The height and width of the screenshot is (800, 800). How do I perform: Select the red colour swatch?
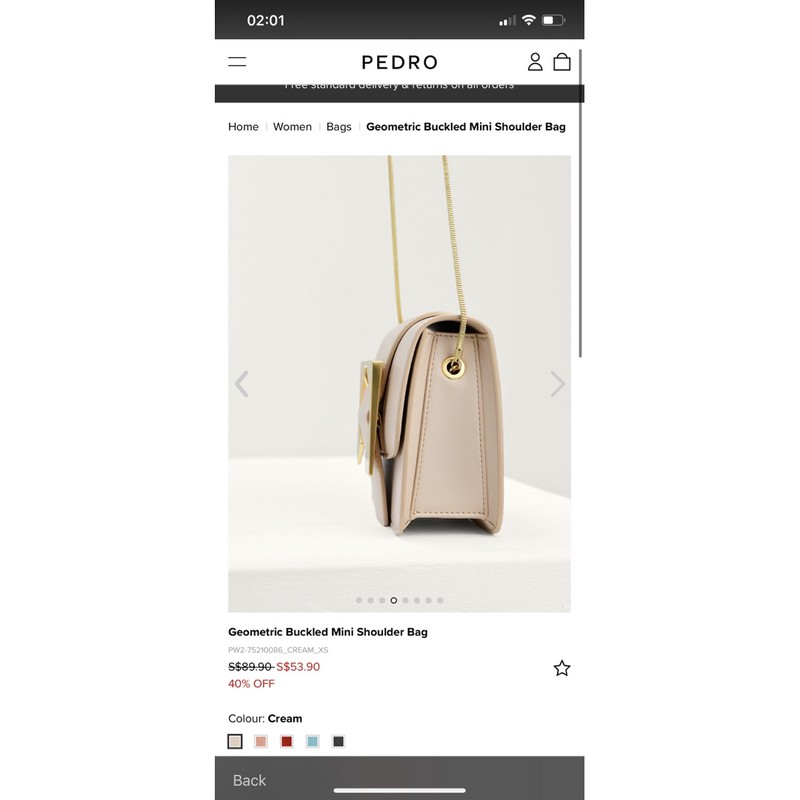[x=287, y=741]
